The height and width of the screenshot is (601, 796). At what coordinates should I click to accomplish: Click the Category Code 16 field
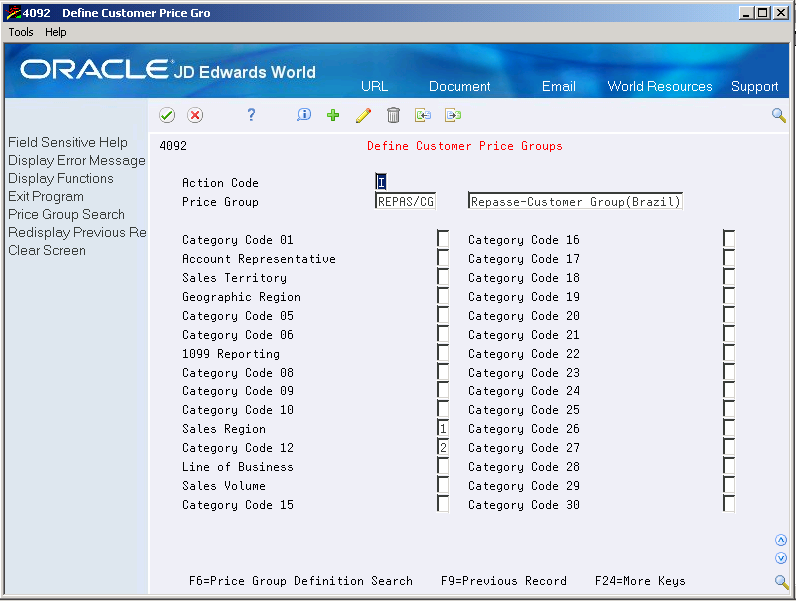[x=728, y=239]
